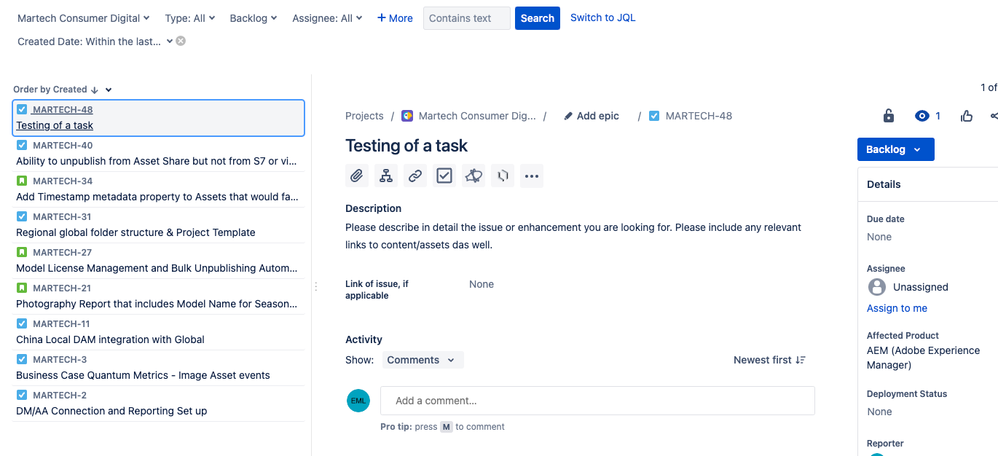Click the Search button
Screen dimensions: 998x456
click(x=537, y=18)
